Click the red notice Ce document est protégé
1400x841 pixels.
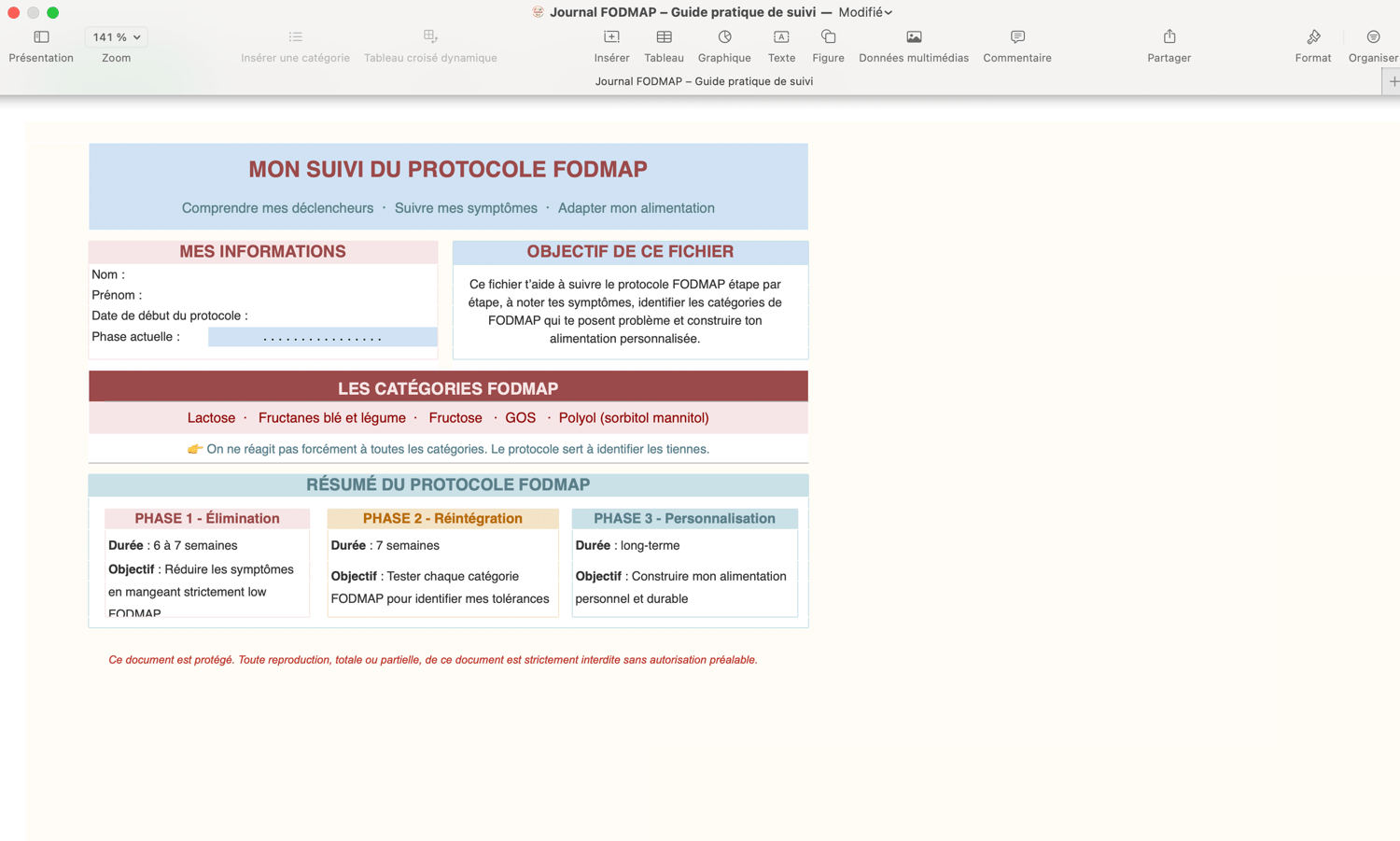pyautogui.click(x=433, y=660)
